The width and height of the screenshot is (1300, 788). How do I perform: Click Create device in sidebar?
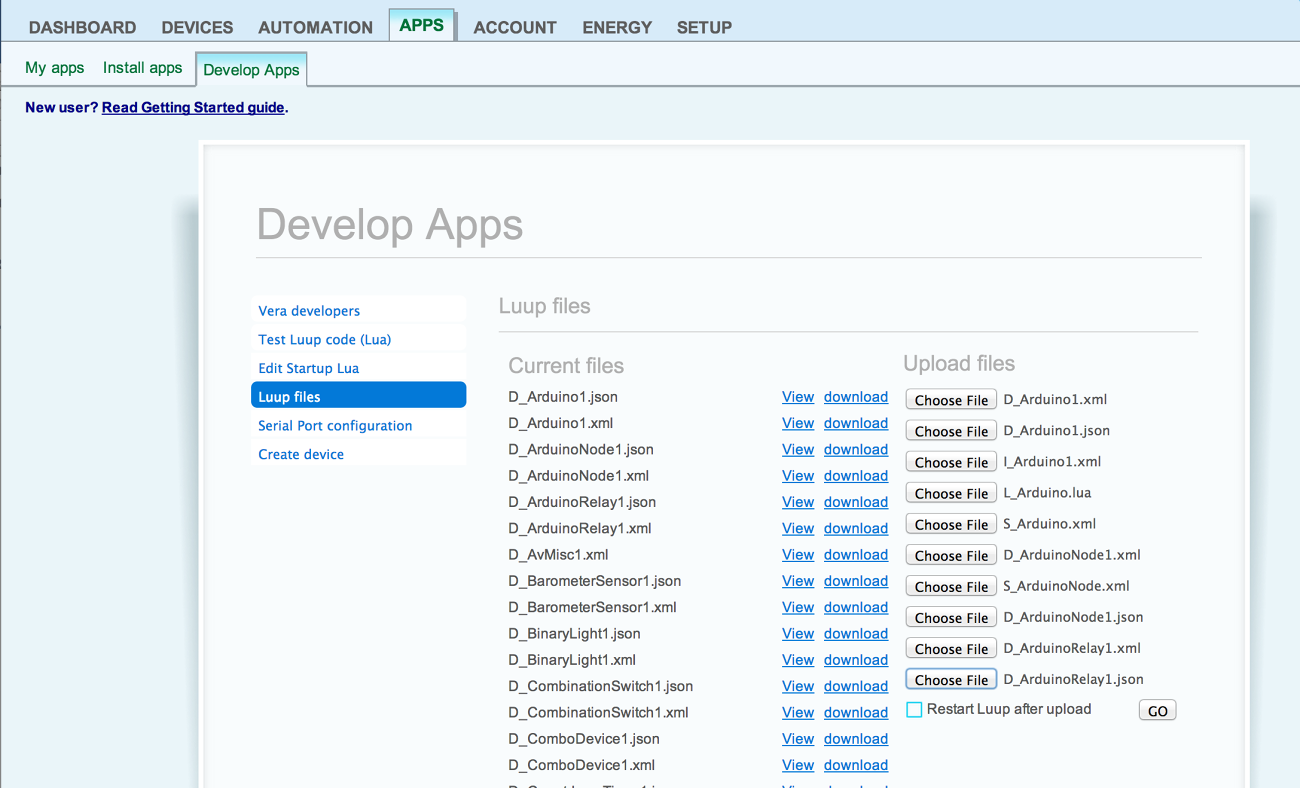click(x=301, y=454)
